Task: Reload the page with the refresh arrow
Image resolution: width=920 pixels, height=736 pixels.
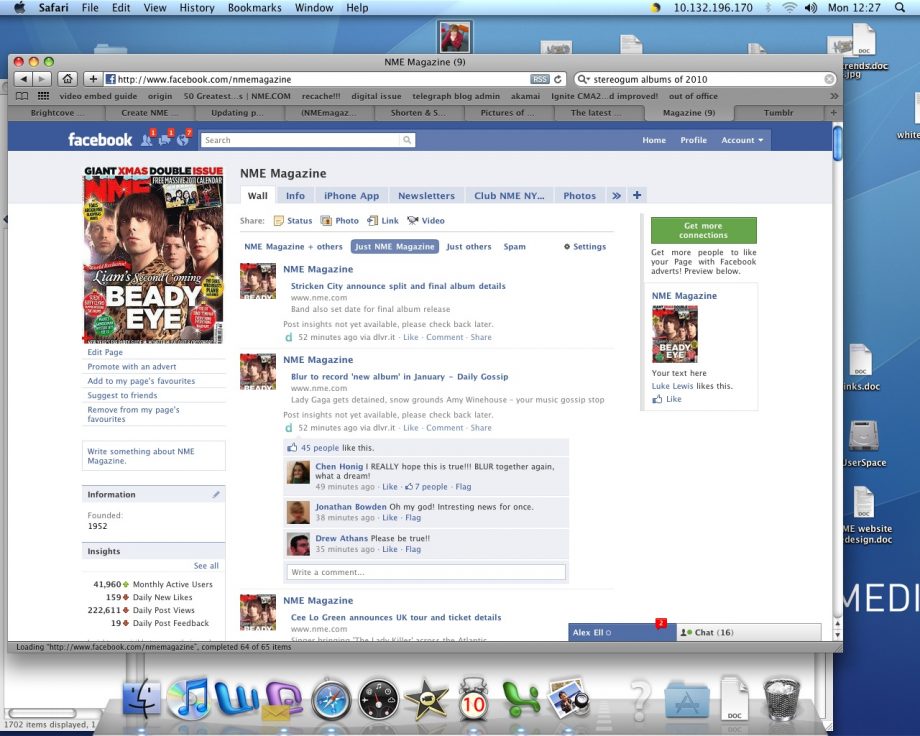Action: [x=557, y=79]
